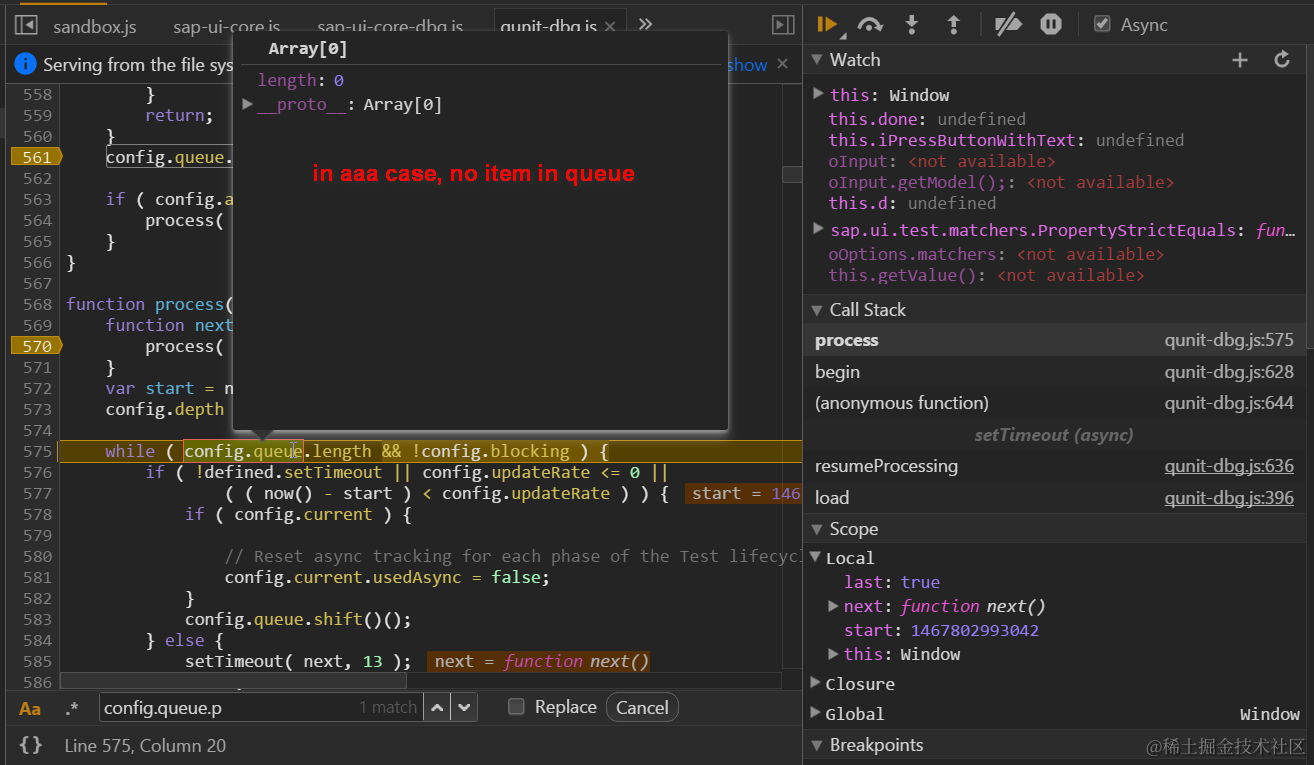This screenshot has width=1314, height=765.
Task: Click 'this.d: undefined' watch entry
Action: coord(912,203)
